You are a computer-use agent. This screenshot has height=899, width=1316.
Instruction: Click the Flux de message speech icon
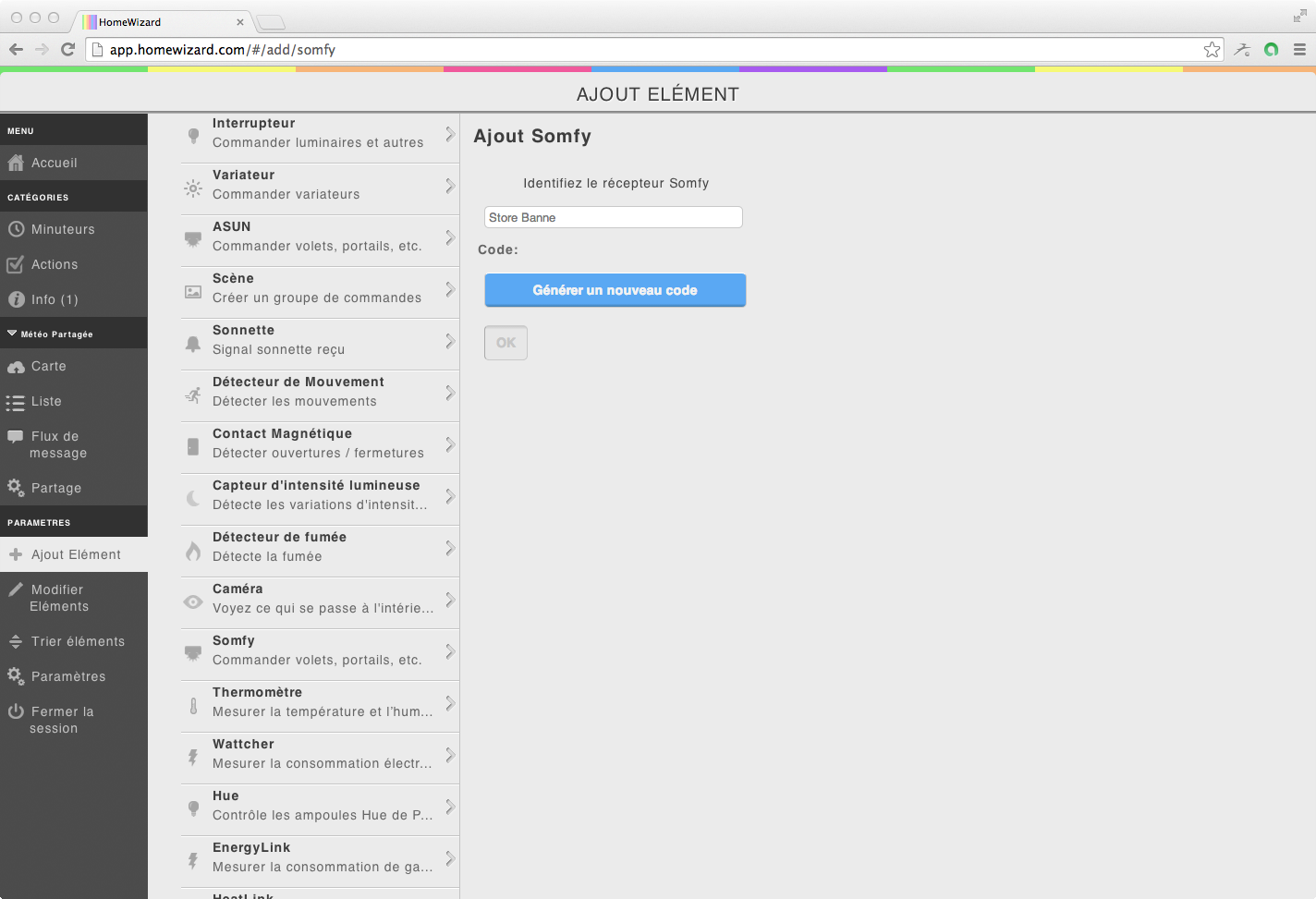point(16,436)
